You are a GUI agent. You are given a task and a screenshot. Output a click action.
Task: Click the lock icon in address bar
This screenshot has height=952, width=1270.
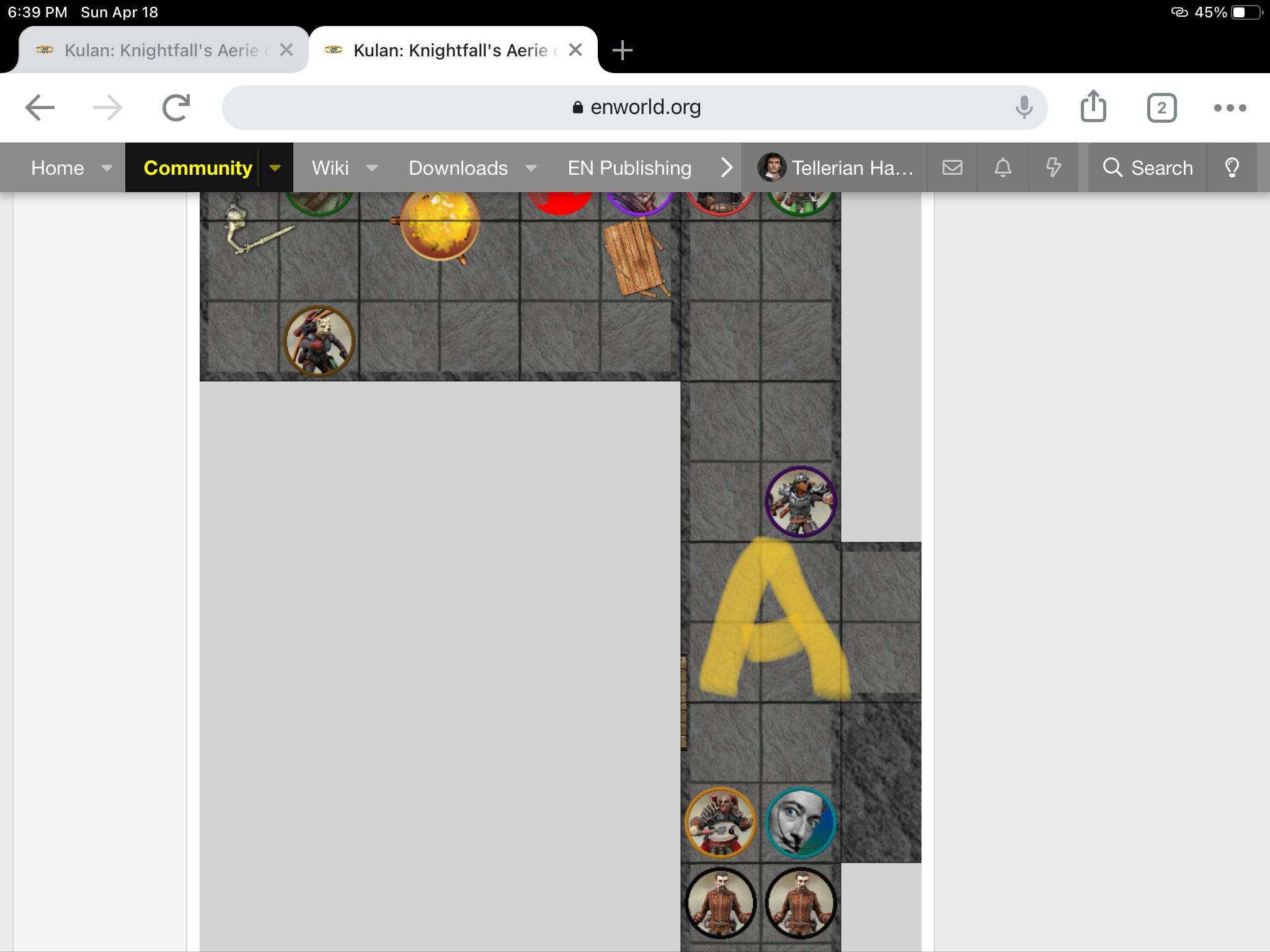[577, 107]
